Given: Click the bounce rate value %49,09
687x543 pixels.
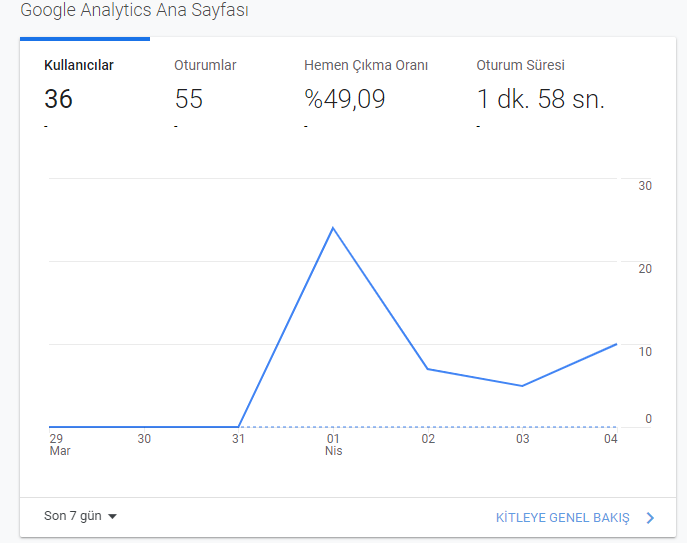Looking at the screenshot, I should 345,99.
